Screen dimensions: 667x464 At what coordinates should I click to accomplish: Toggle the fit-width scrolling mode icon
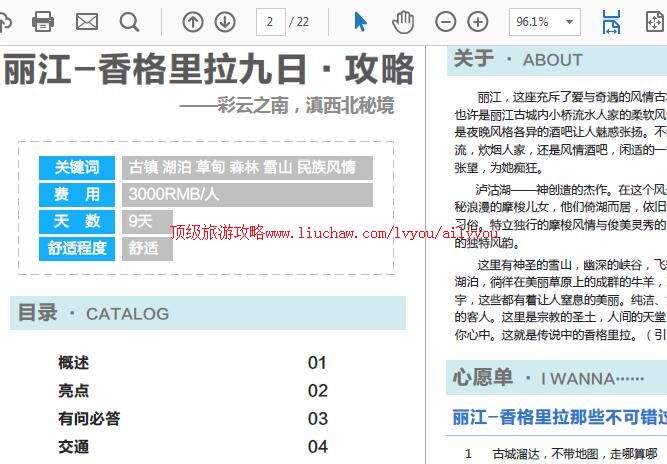(x=611, y=22)
